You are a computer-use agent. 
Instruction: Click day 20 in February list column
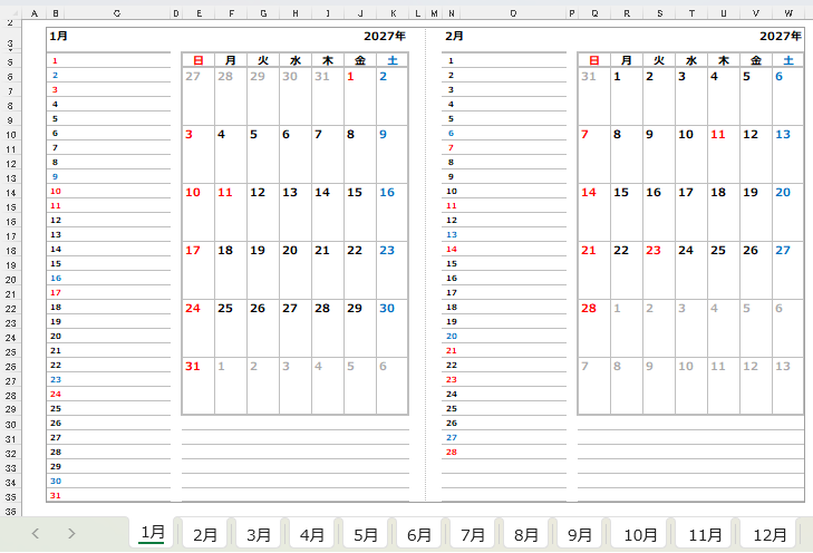pyautogui.click(x=452, y=336)
